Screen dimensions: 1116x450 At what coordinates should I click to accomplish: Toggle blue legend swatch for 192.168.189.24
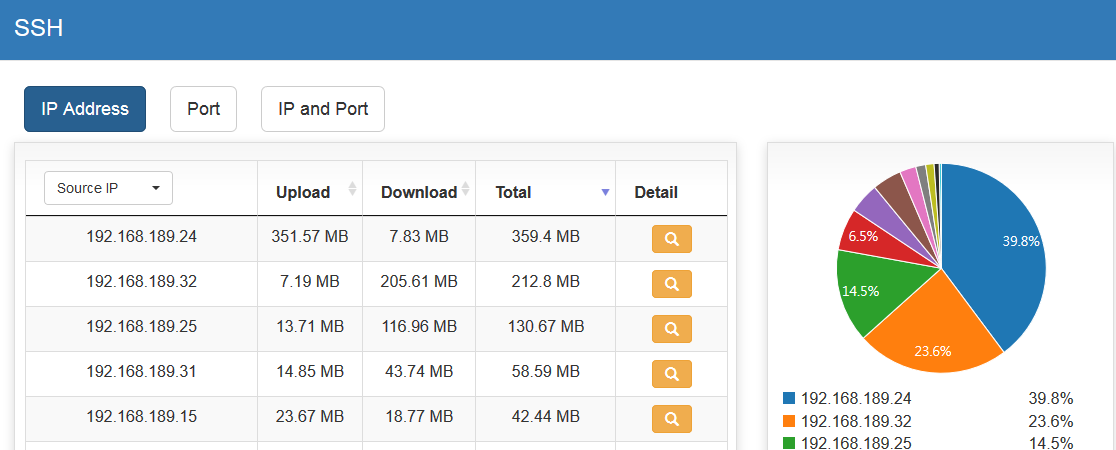[789, 398]
